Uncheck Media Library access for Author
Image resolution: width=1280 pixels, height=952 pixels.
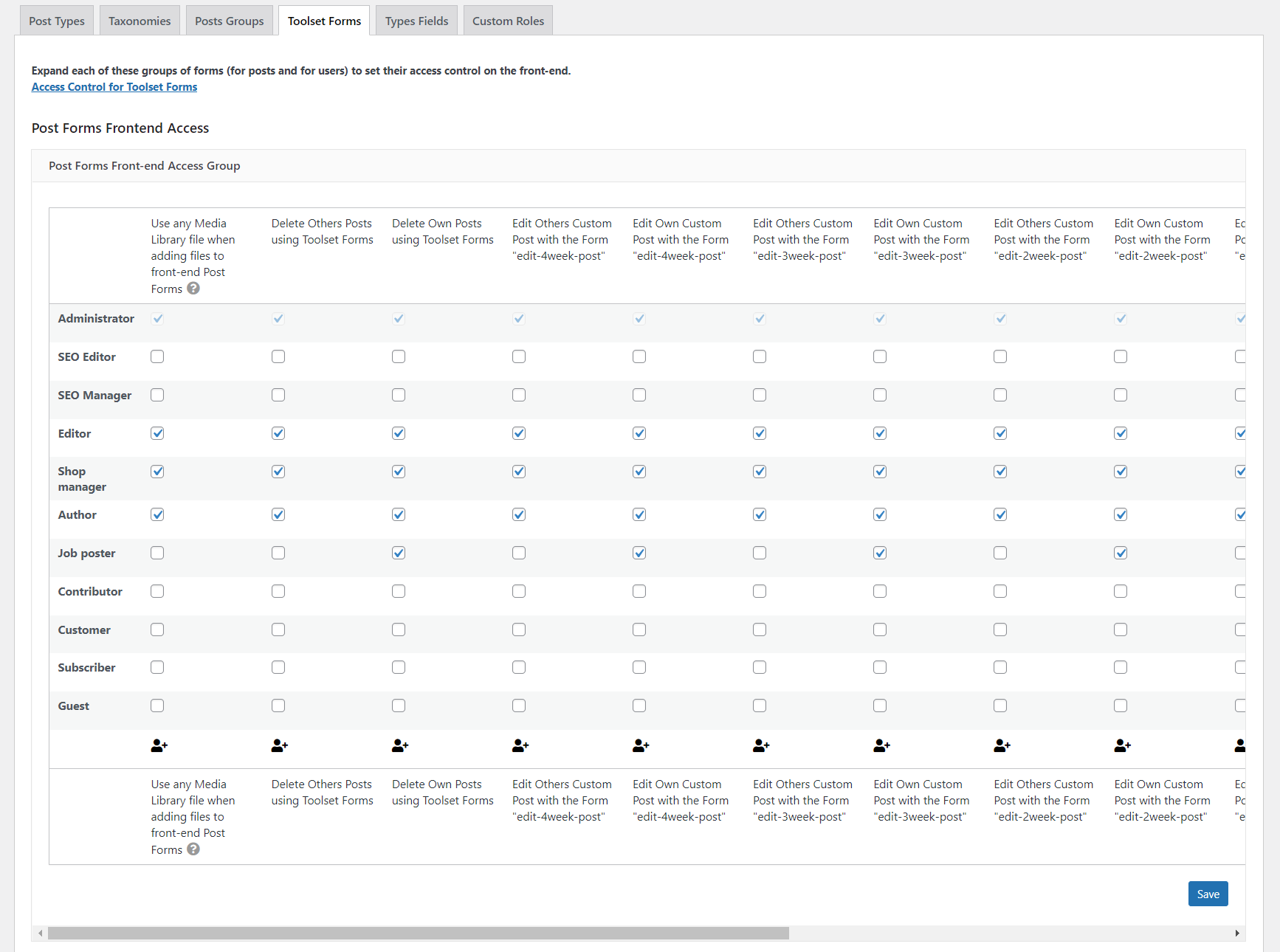[x=157, y=514]
